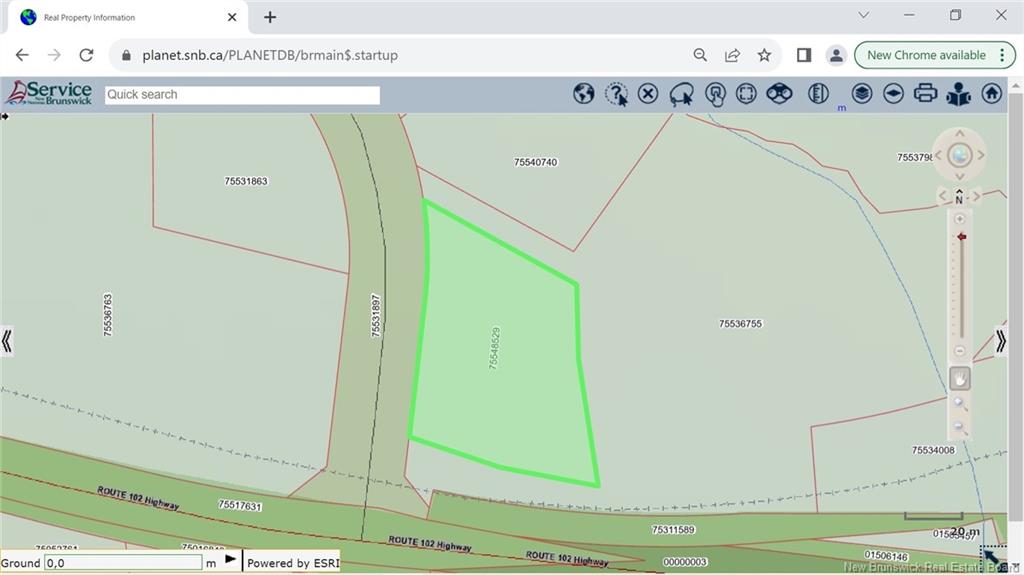This screenshot has width=1024, height=575.
Task: Click the center globe on navigation wheel
Action: [959, 156]
